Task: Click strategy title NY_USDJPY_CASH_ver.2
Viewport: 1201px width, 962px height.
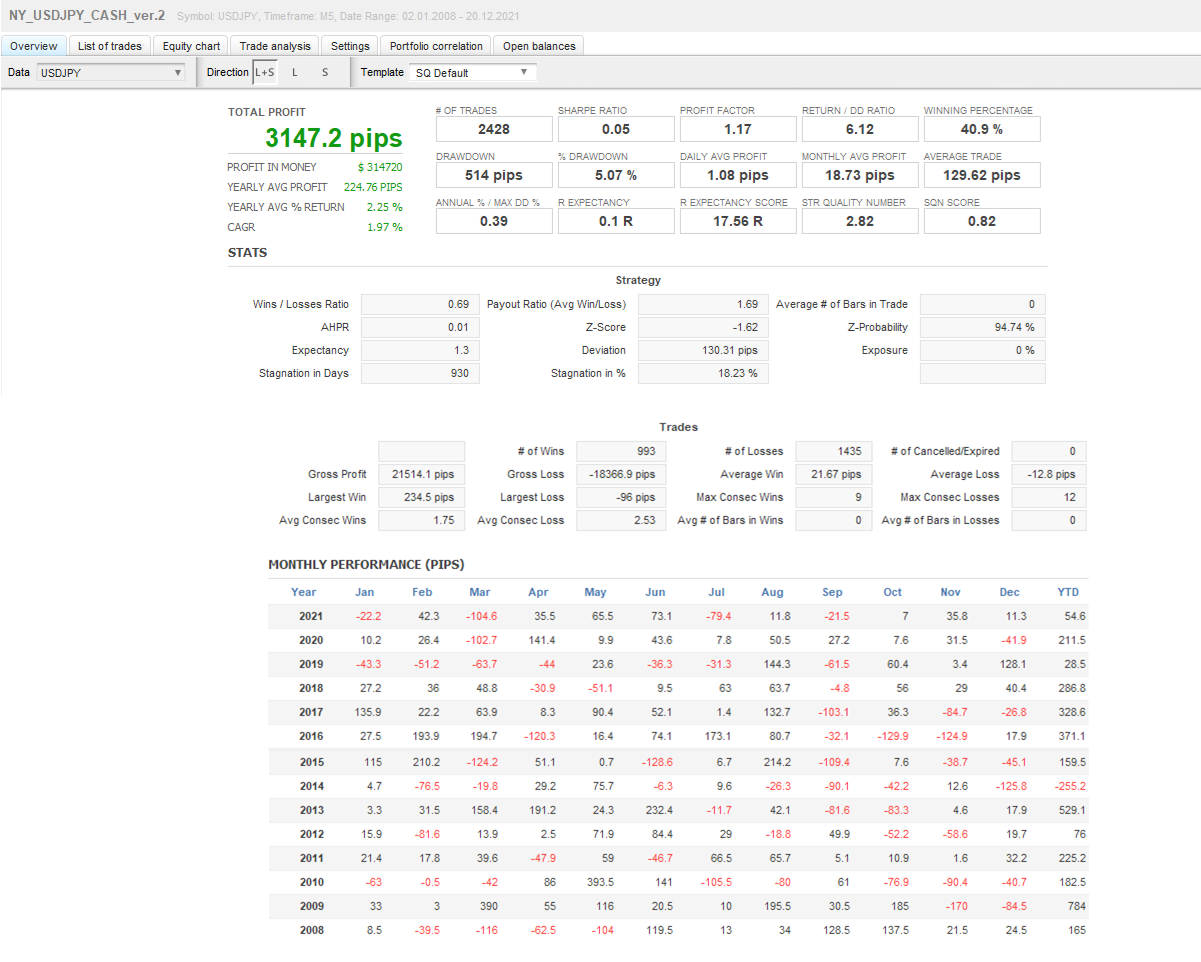Action: (x=87, y=16)
